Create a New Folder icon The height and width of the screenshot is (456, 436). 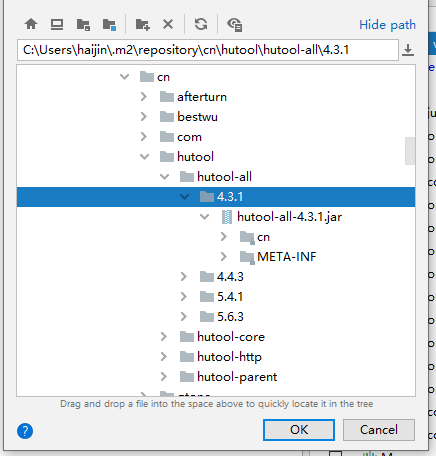(142, 24)
